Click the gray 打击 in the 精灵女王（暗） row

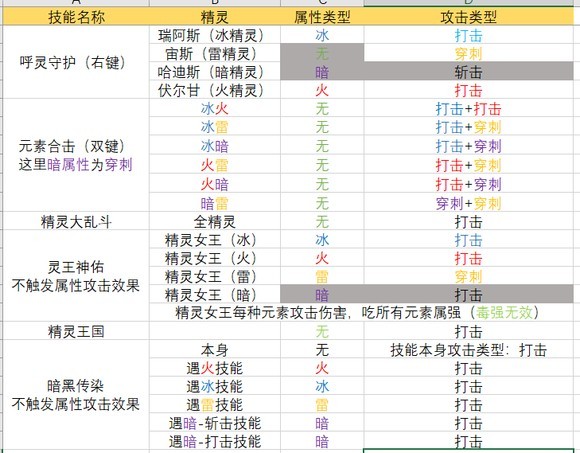click(x=468, y=294)
